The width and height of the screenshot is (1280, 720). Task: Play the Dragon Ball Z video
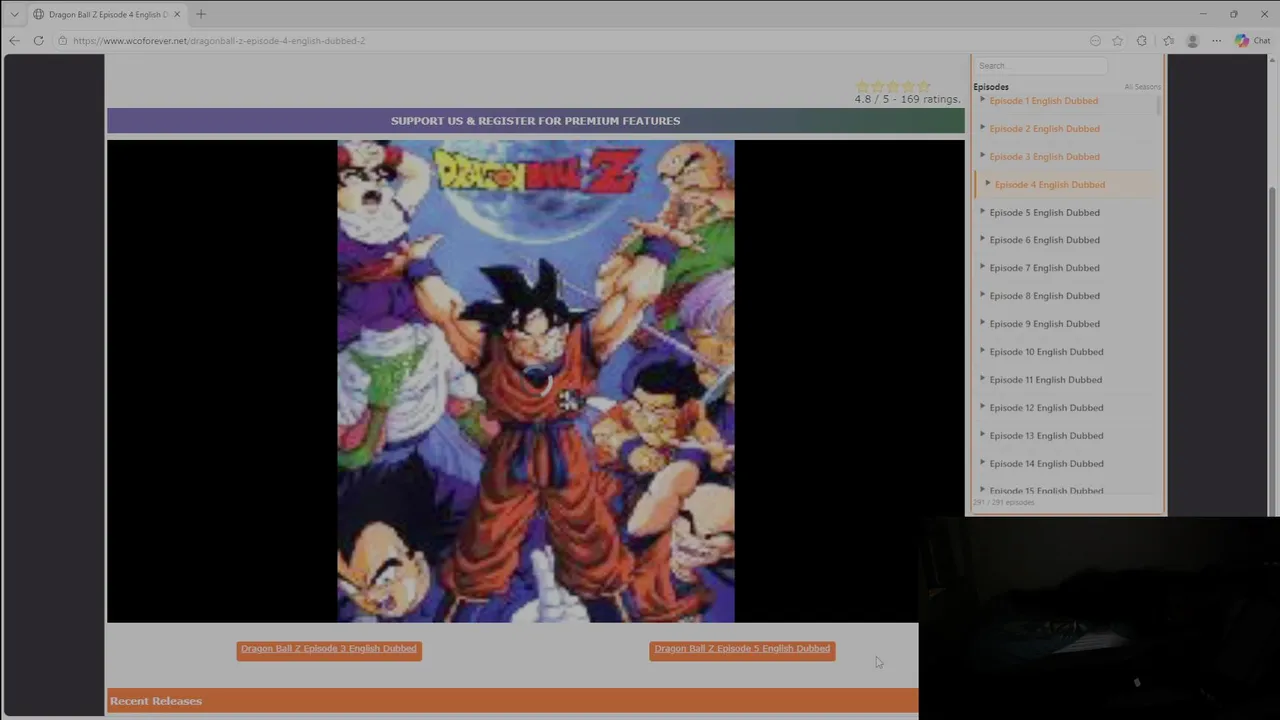click(x=535, y=381)
